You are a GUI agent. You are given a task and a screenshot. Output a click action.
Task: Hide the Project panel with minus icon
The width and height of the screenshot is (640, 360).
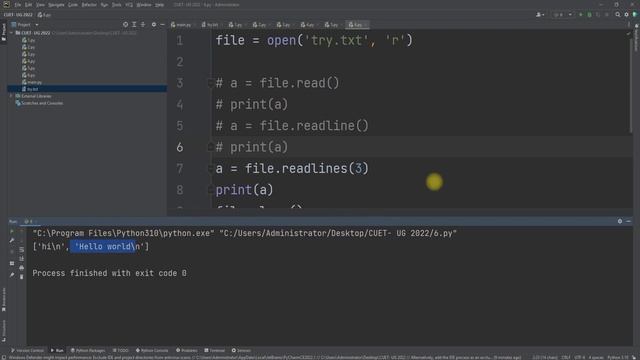pos(162,25)
